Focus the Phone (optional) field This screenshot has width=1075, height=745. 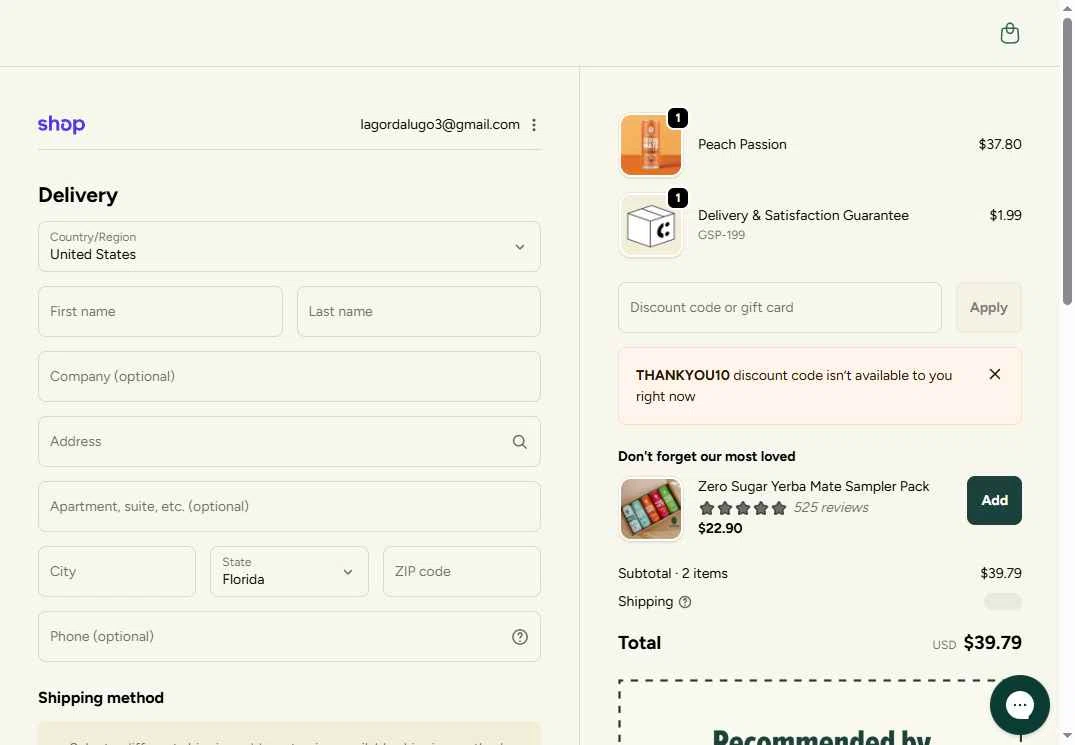pyautogui.click(x=289, y=637)
